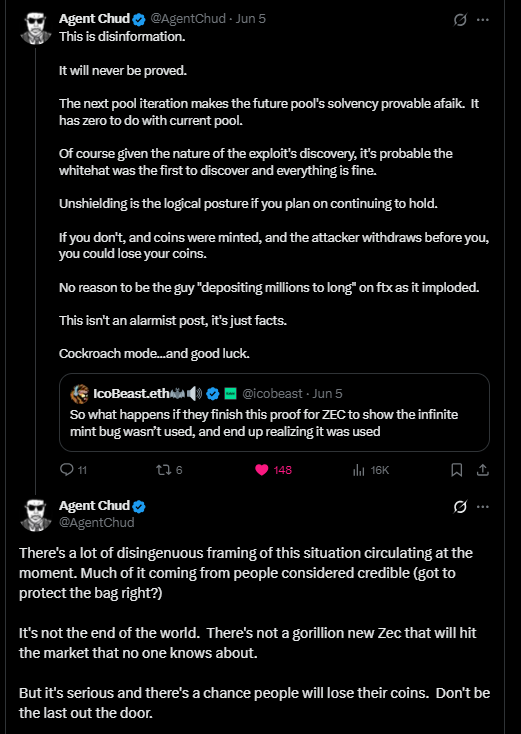This screenshot has width=521, height=734.
Task: Click the reply icon with 11 replies
Action: (x=73, y=470)
